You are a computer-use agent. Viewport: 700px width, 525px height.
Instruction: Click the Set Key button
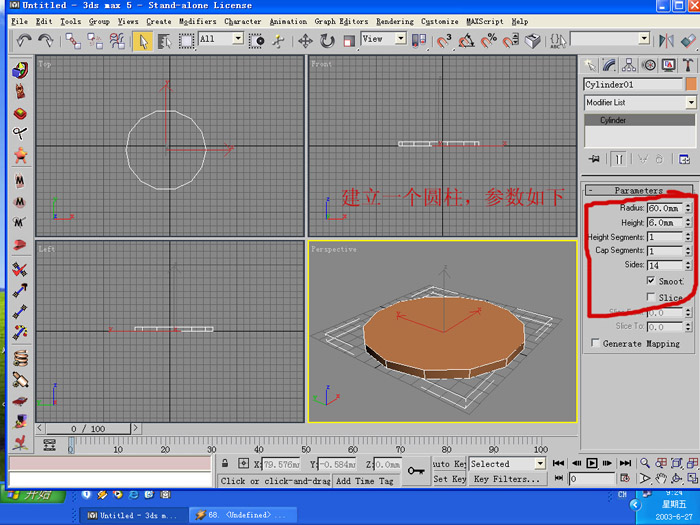pos(450,479)
